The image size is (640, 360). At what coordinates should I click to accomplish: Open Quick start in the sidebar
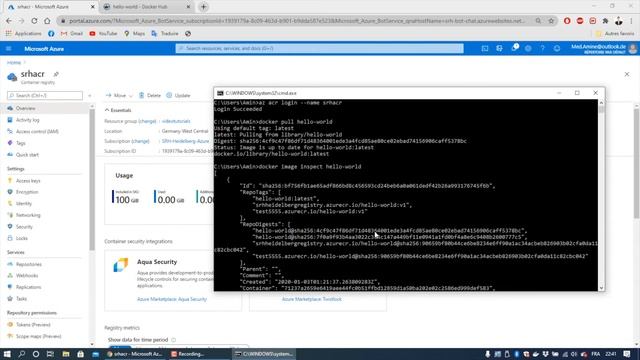27,155
